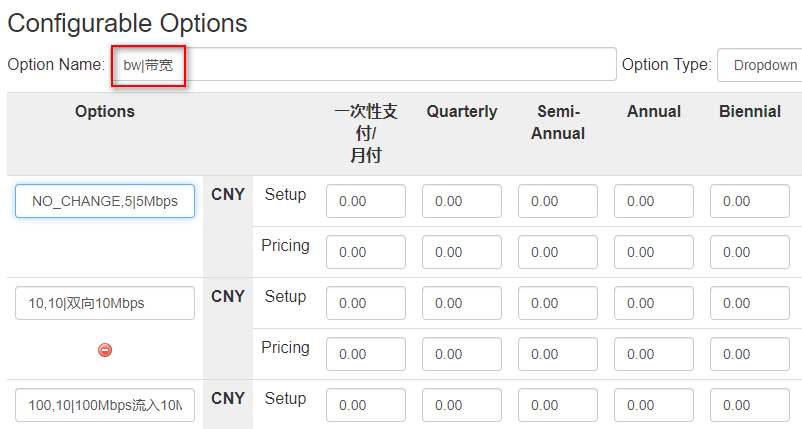Click the 10,10|双向10Mbps option field
The height and width of the screenshot is (429, 802).
(x=105, y=303)
